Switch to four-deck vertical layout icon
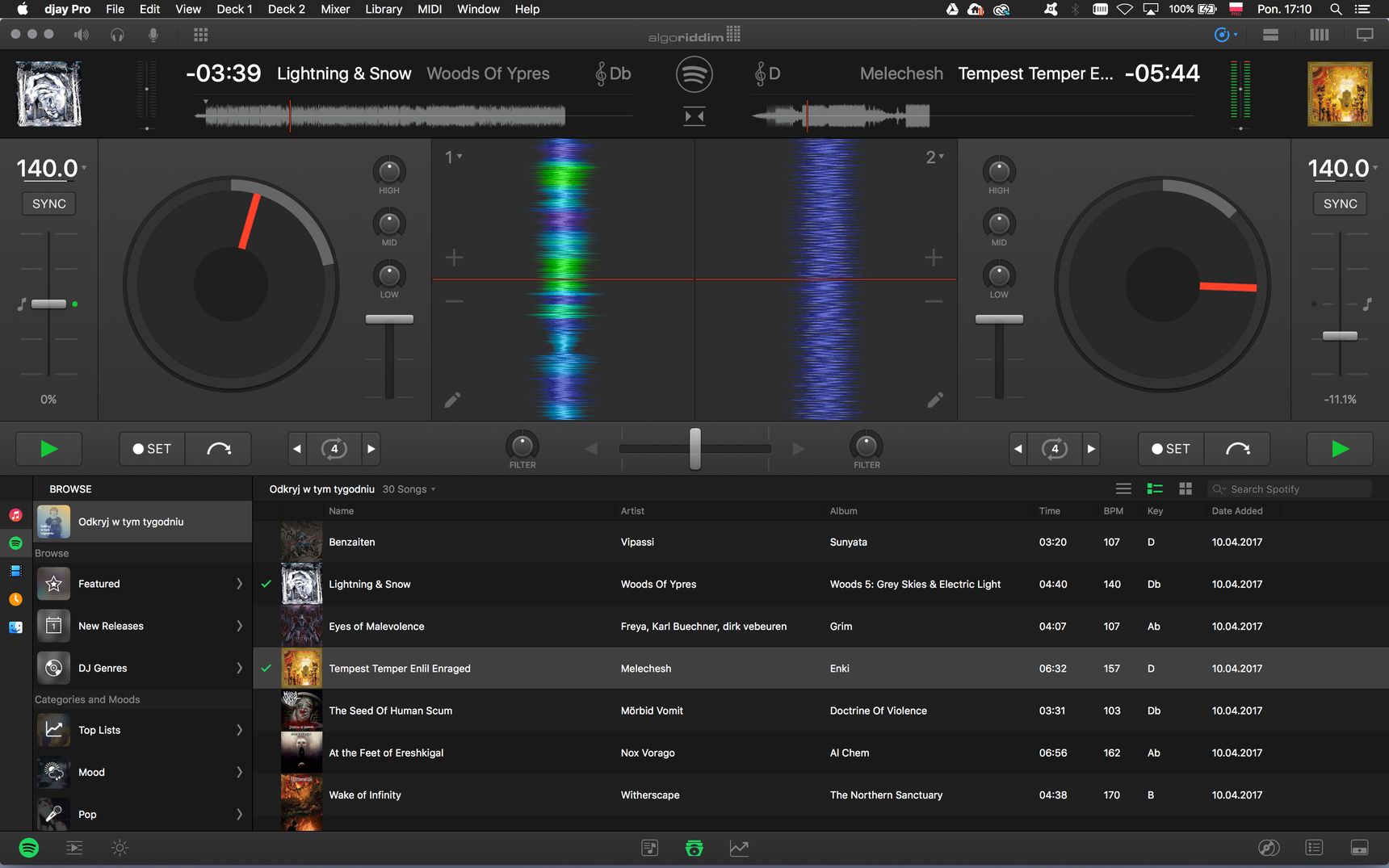 tap(1319, 35)
